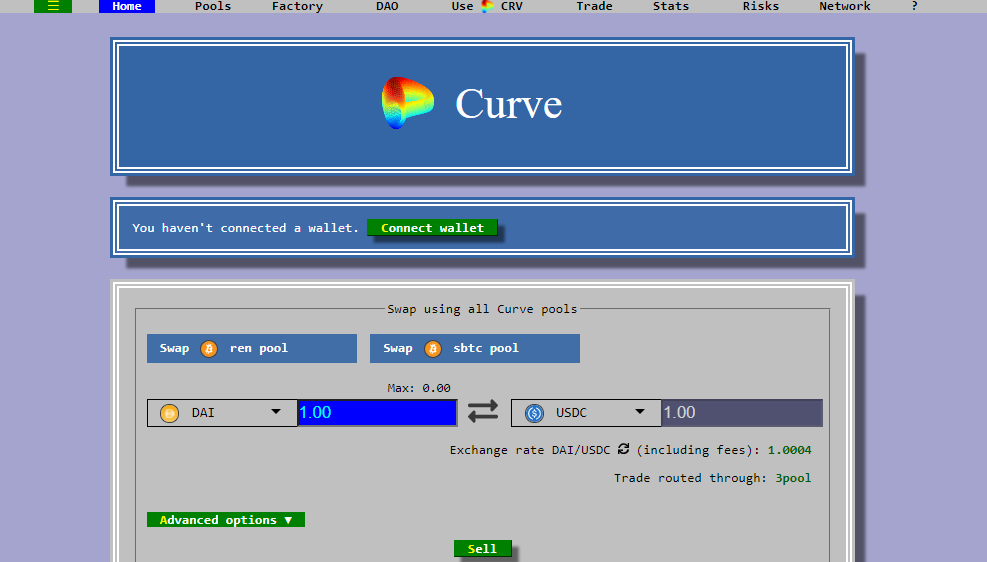Open the DAI token dropdown
The width and height of the screenshot is (987, 562).
[222, 413]
